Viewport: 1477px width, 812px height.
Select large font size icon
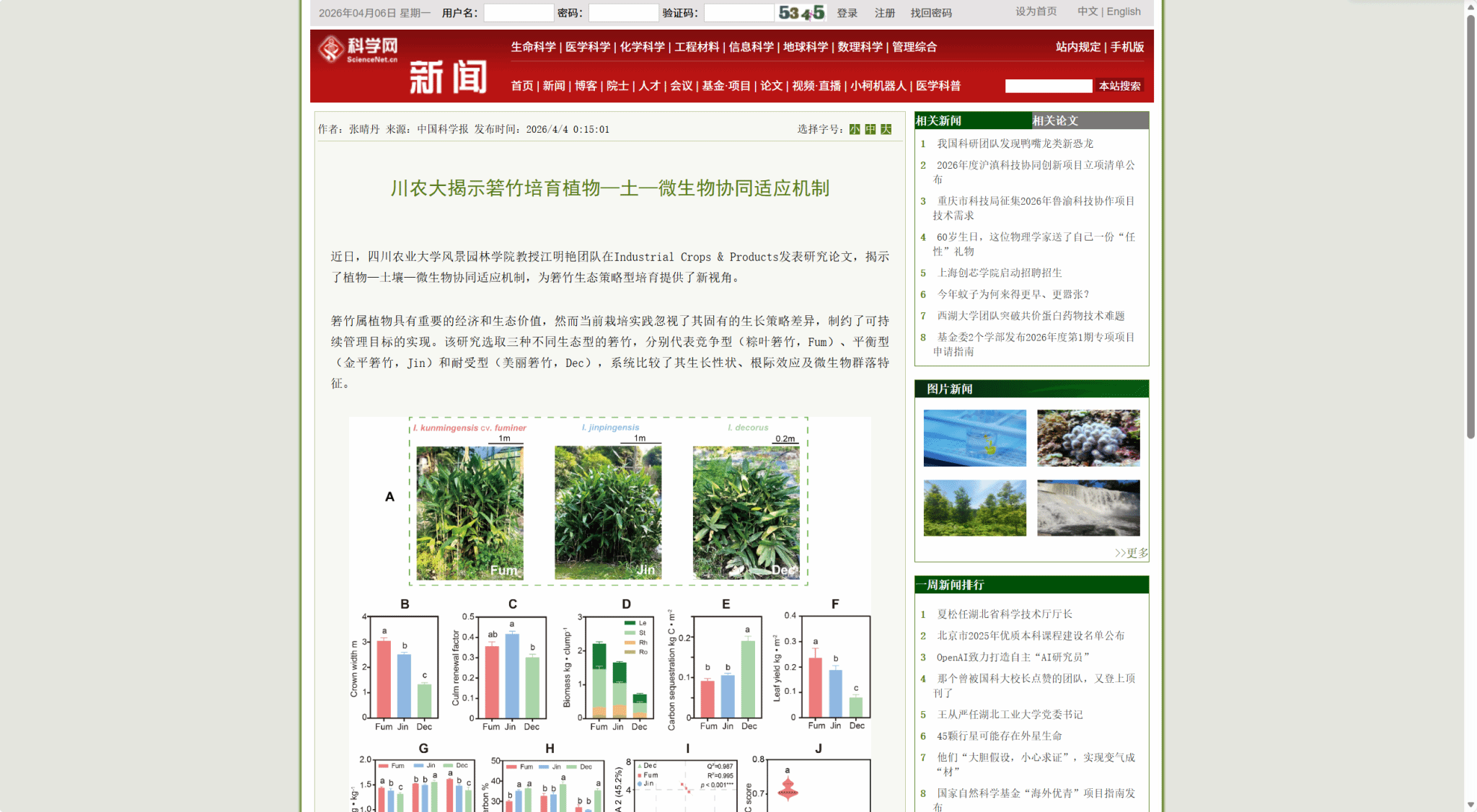pyautogui.click(x=886, y=129)
